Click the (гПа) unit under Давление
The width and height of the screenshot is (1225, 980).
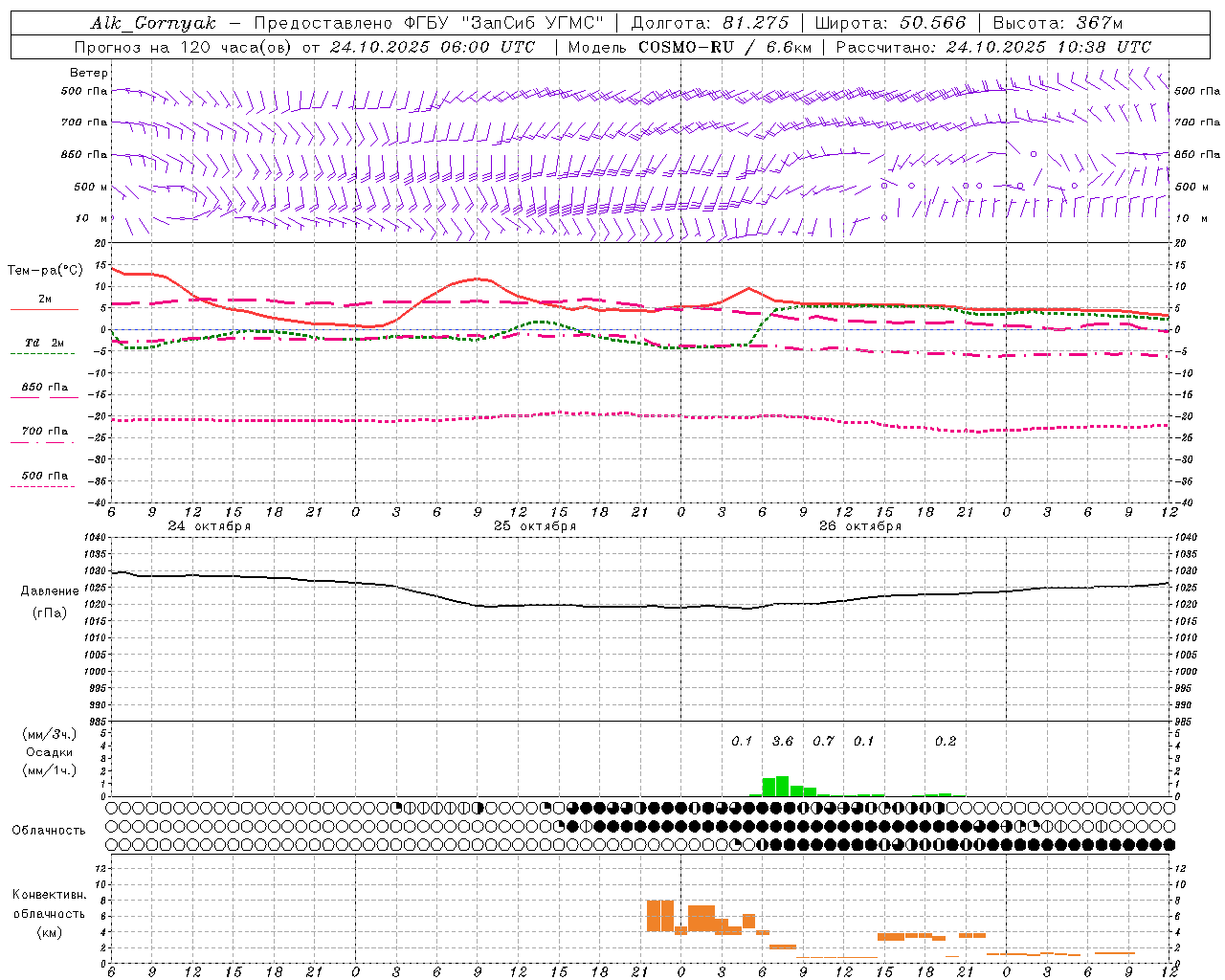pos(50,613)
